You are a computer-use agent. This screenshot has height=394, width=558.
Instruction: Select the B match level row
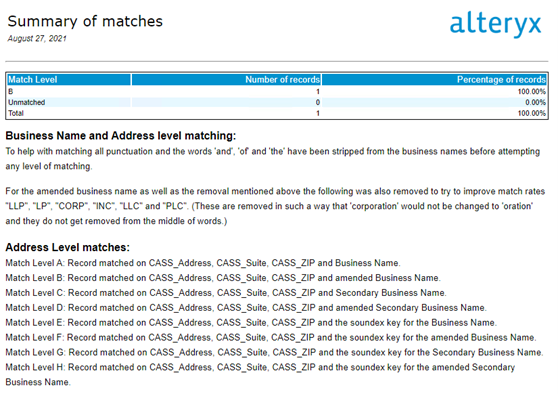coord(277,91)
